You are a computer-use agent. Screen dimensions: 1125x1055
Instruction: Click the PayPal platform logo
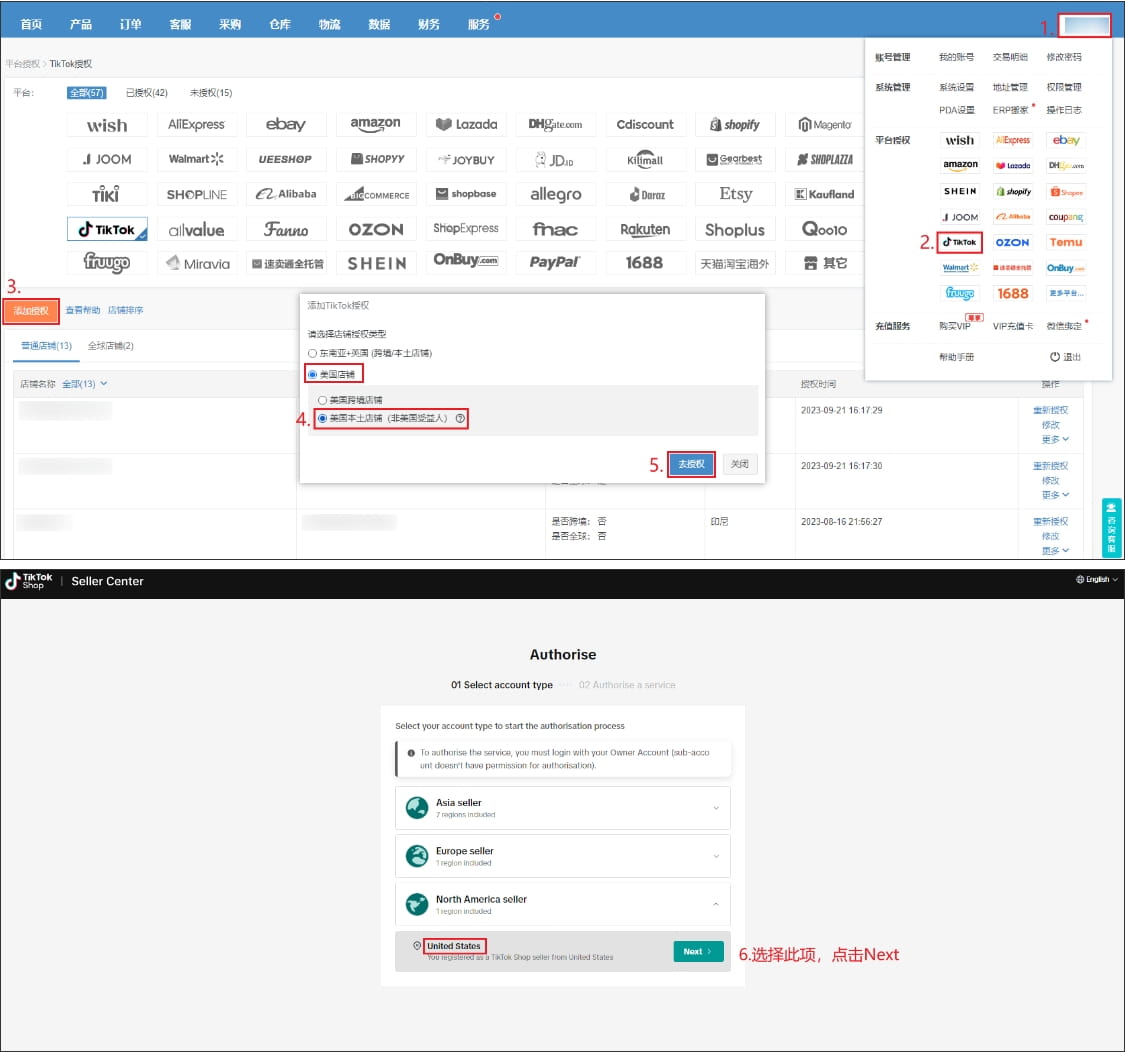coord(555,263)
